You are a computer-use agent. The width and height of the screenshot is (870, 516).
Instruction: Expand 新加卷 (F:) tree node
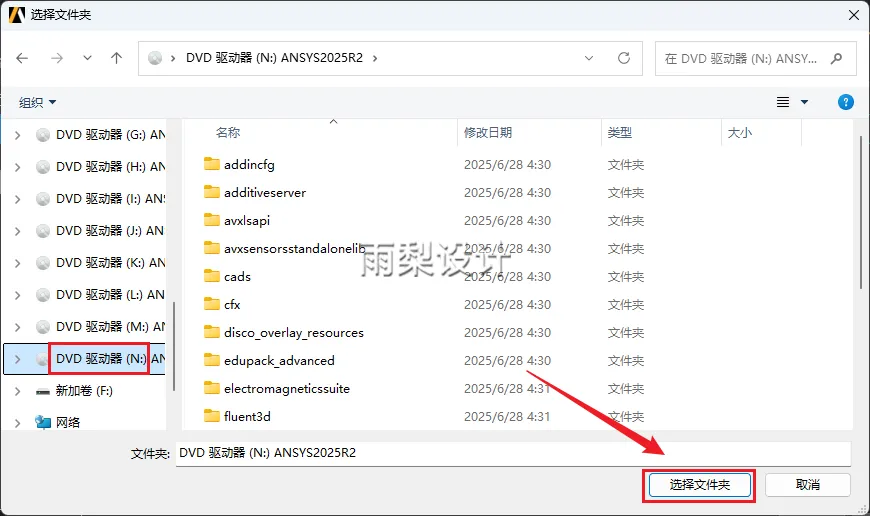18,391
